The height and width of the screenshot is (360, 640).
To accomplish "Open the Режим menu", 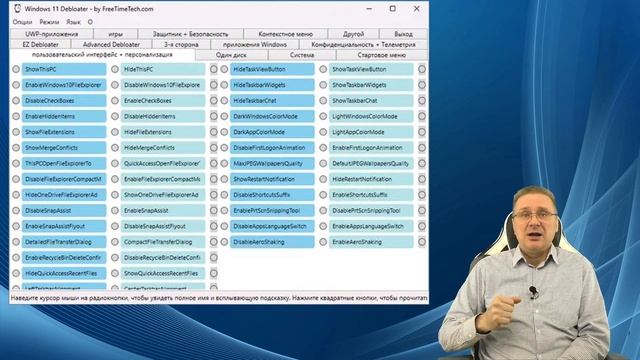I will 49,22.
